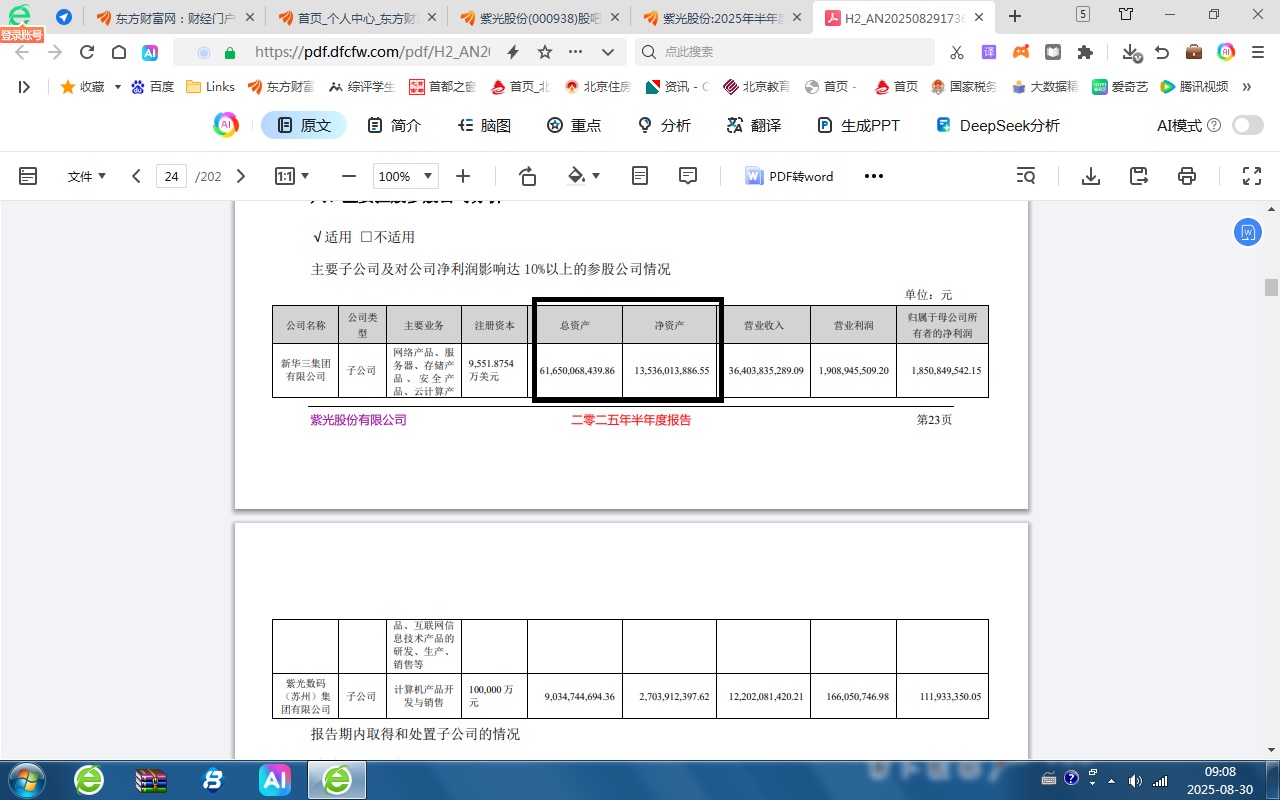
Task: Click the 生成PPT button
Action: coord(858,125)
